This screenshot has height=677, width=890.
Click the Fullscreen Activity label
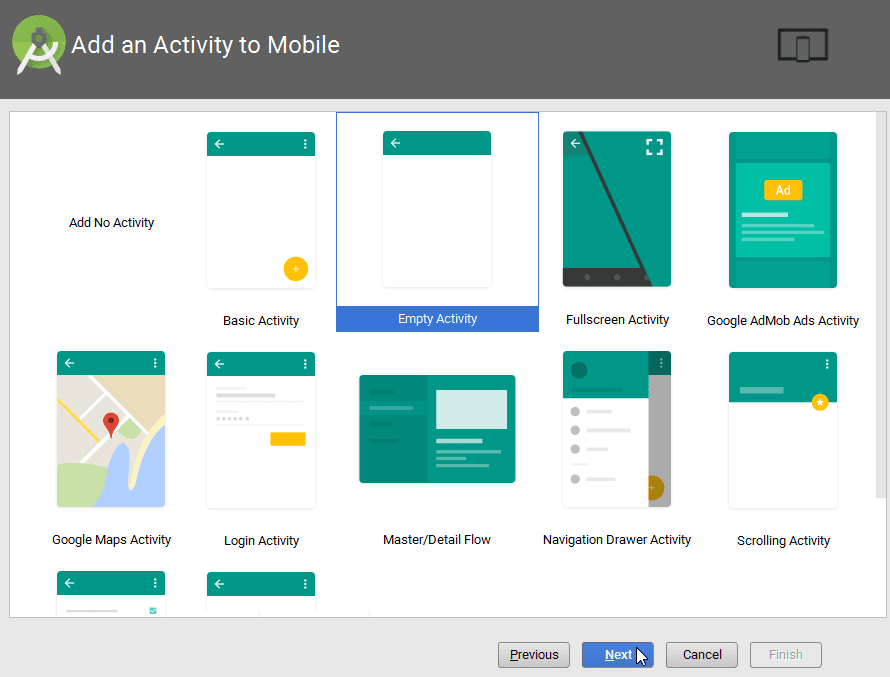[x=618, y=319]
